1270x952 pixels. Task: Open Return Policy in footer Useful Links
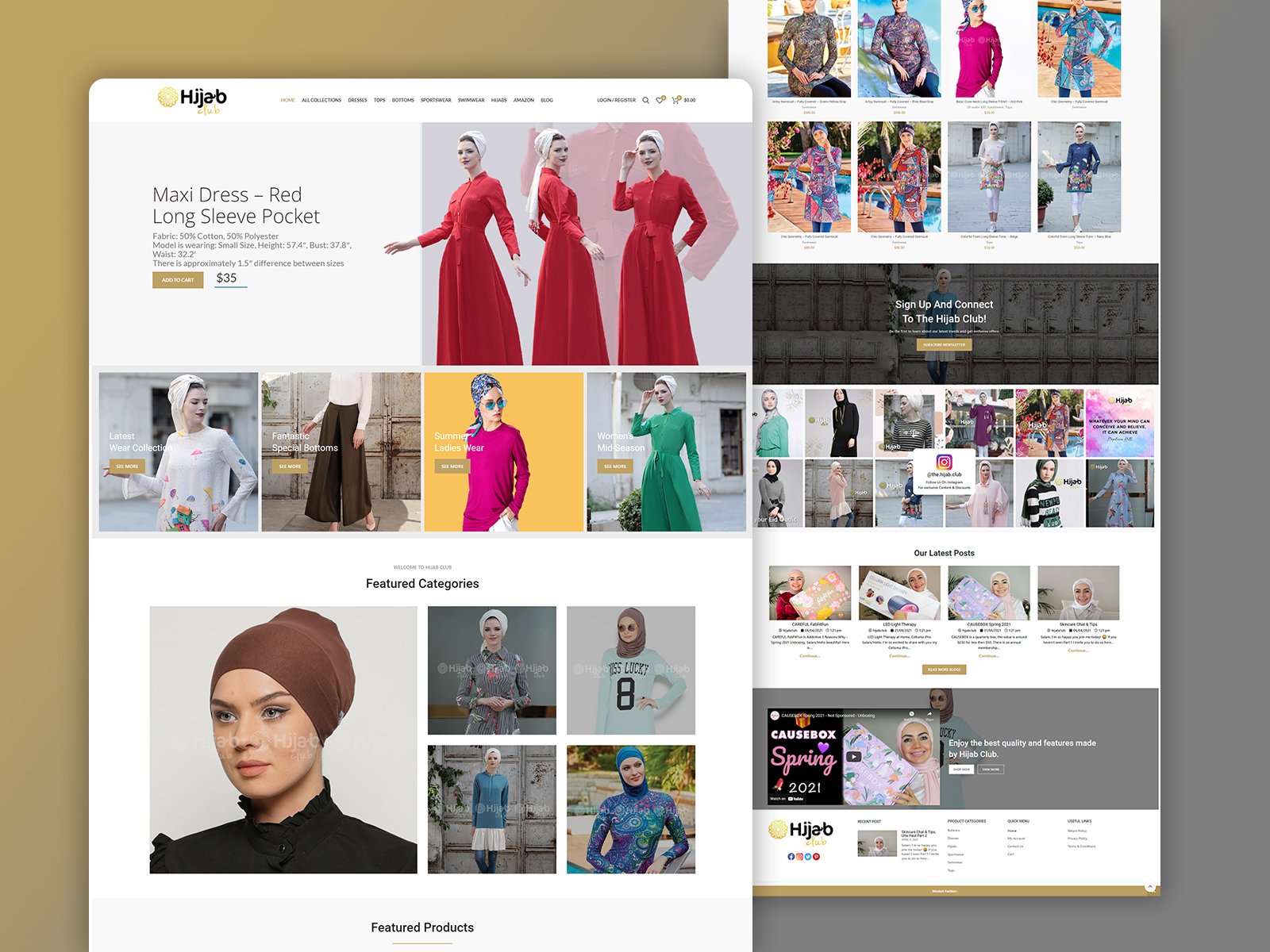[x=1077, y=831]
